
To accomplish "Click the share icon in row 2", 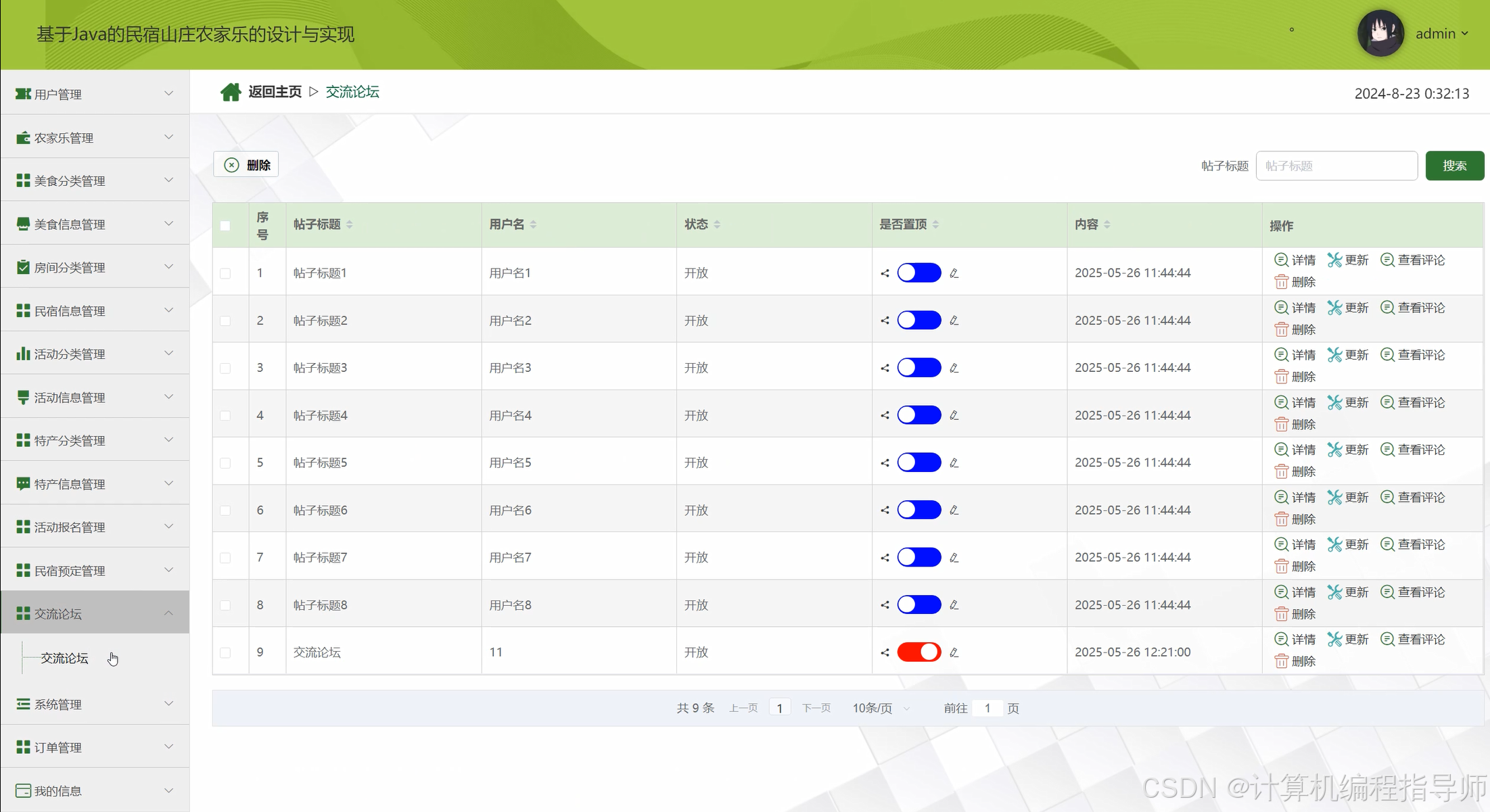I will (885, 320).
